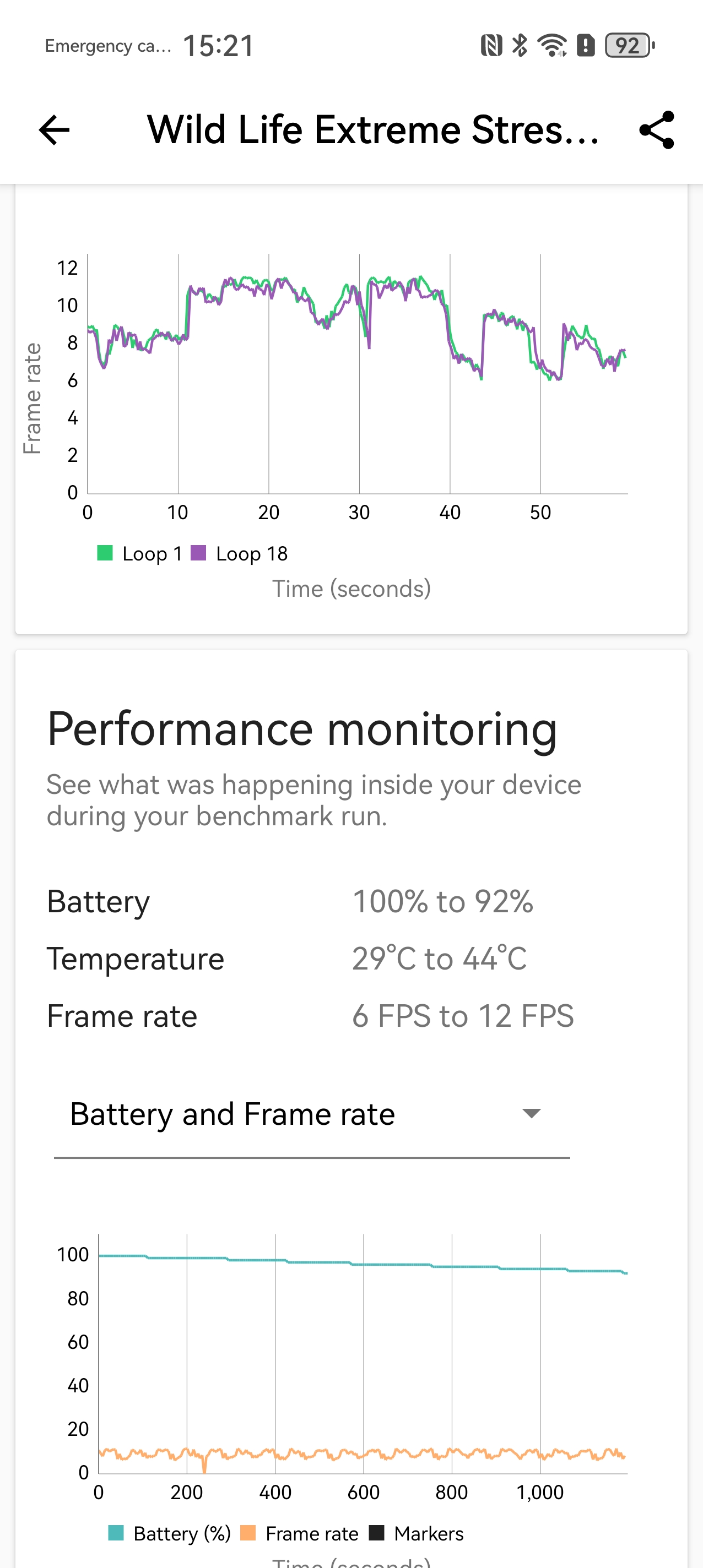The height and width of the screenshot is (1568, 703).
Task: Tap the clock time 15:21
Action: pos(218,46)
